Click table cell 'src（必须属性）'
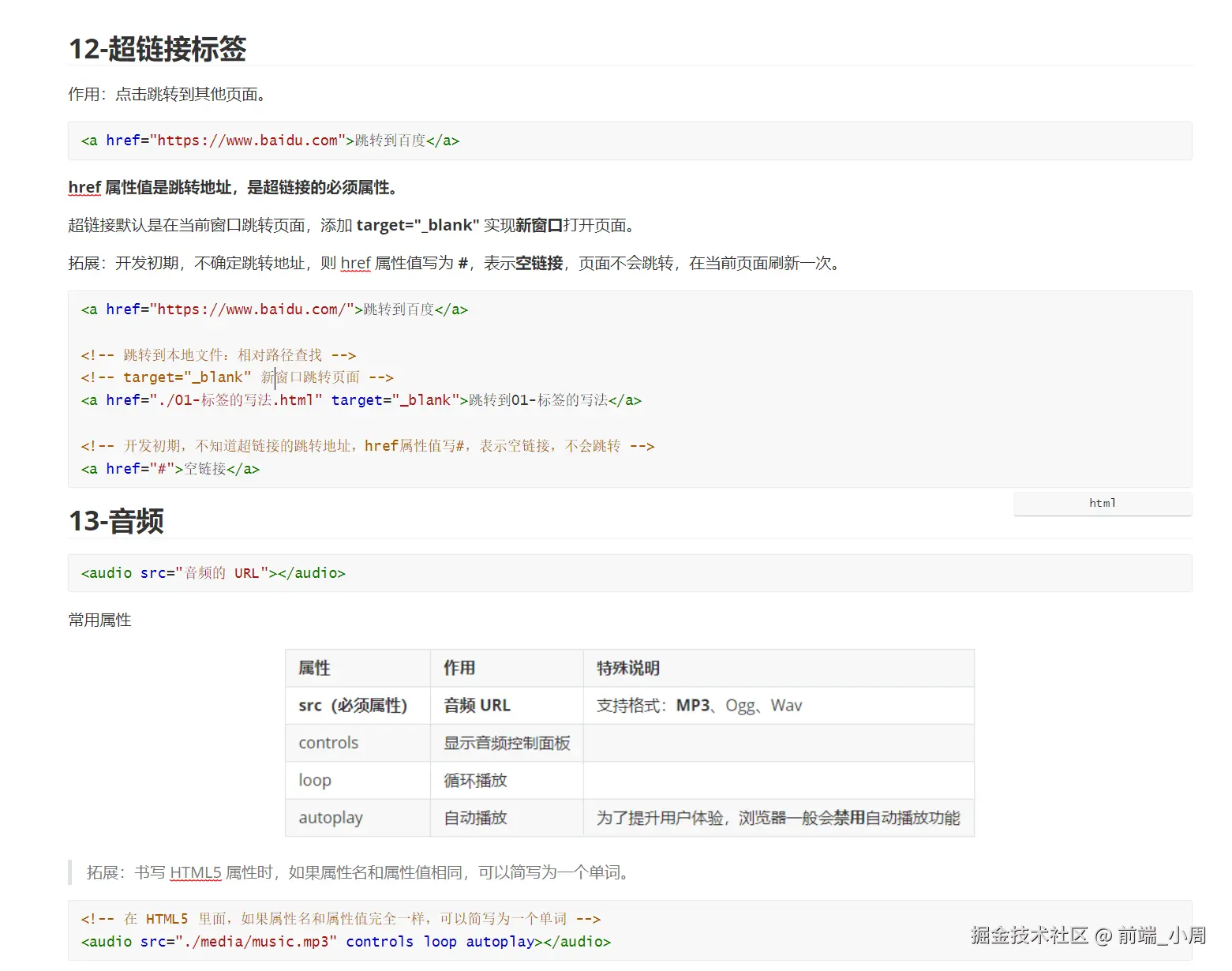The height and width of the screenshot is (971, 1232). [358, 705]
